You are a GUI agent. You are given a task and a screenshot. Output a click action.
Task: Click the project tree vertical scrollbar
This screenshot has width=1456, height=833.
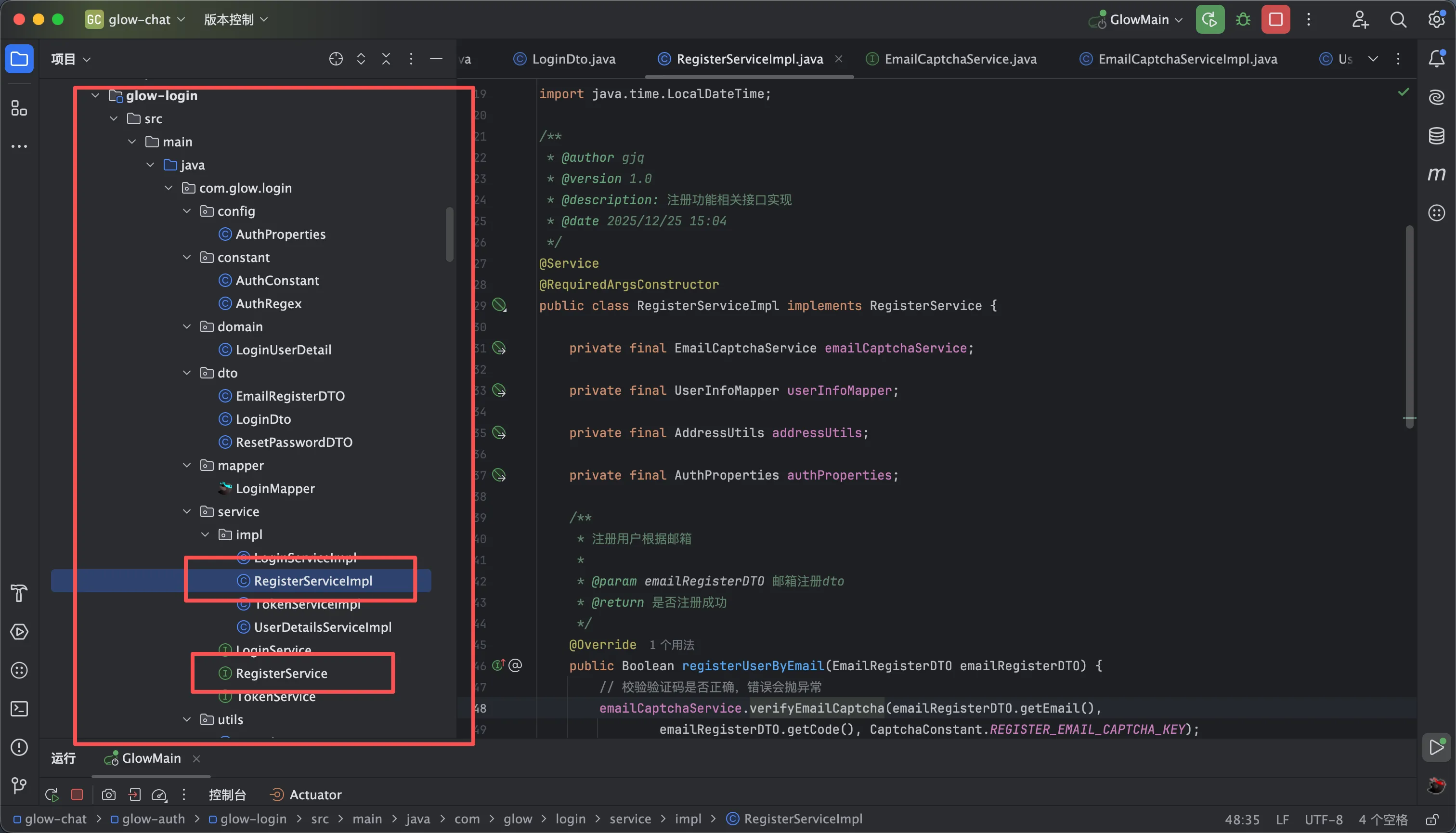point(450,234)
